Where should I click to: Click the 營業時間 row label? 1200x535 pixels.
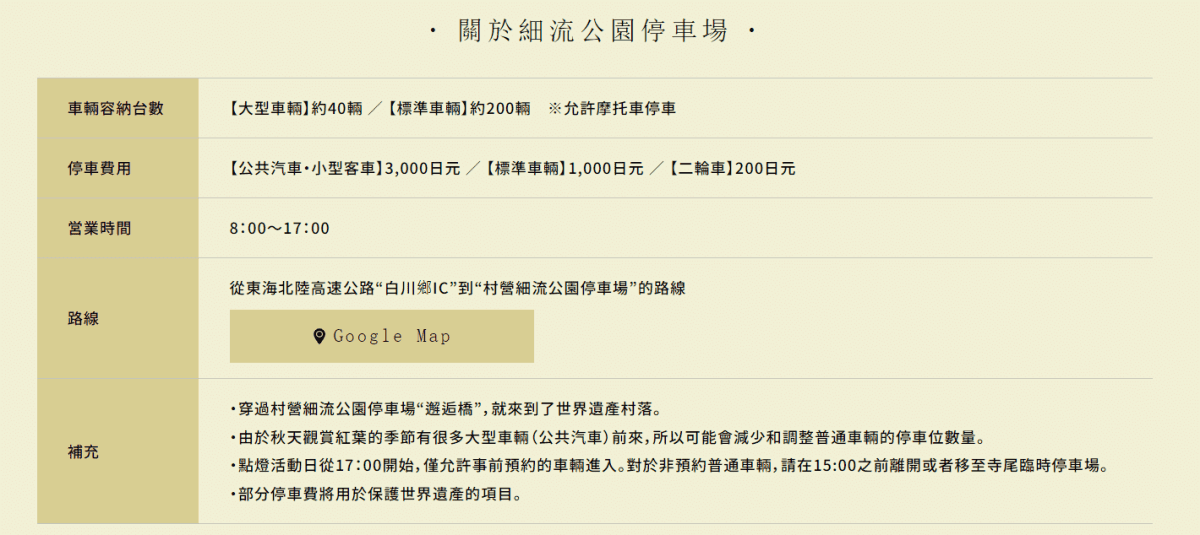pos(99,228)
